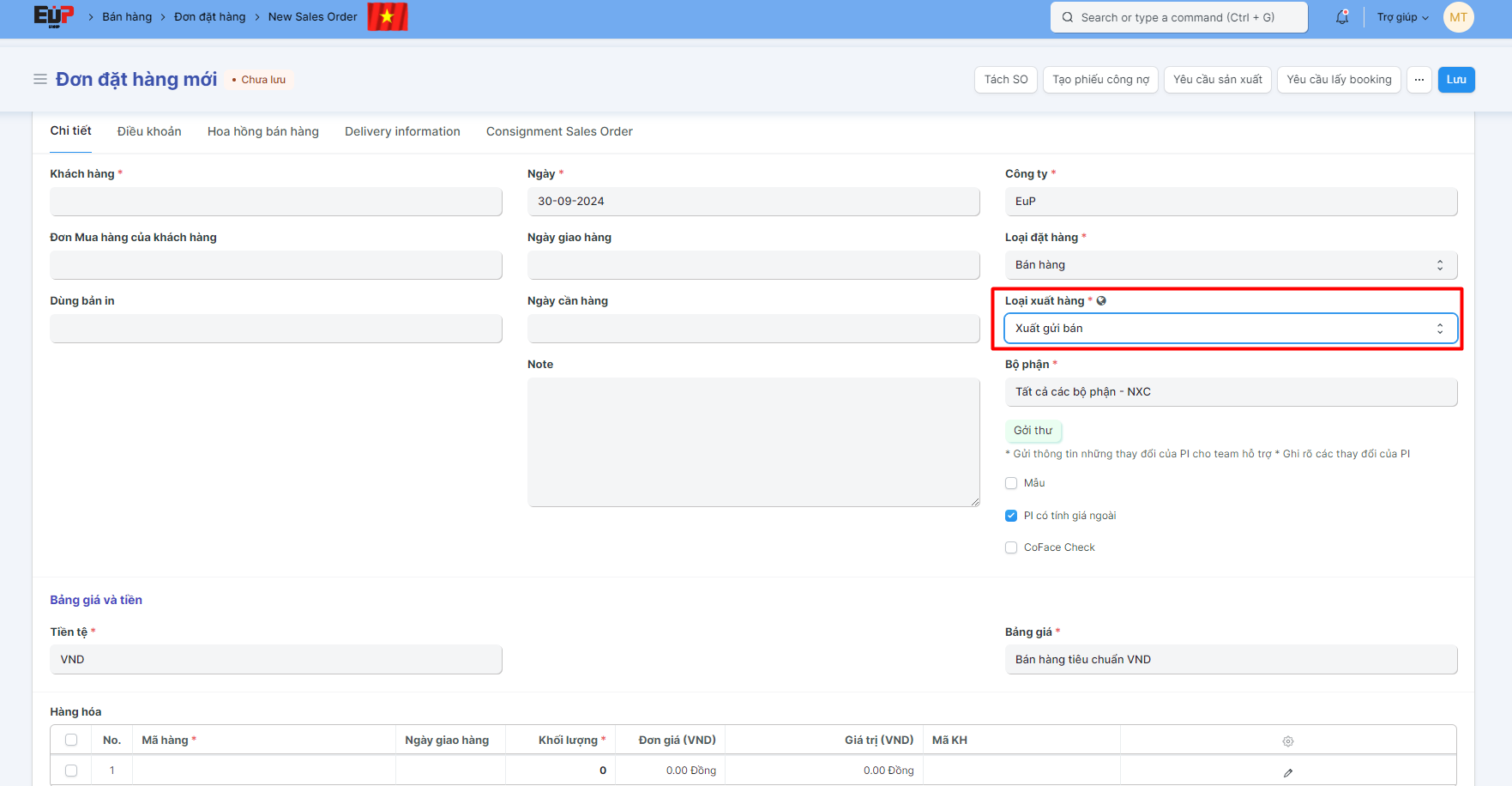Screen dimensions: 1512x786
Task: Open the notifications bell
Action: (1341, 17)
